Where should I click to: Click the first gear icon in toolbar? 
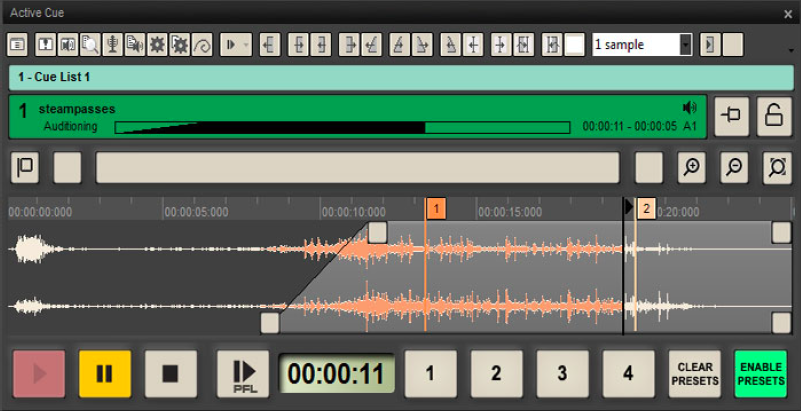pos(157,45)
